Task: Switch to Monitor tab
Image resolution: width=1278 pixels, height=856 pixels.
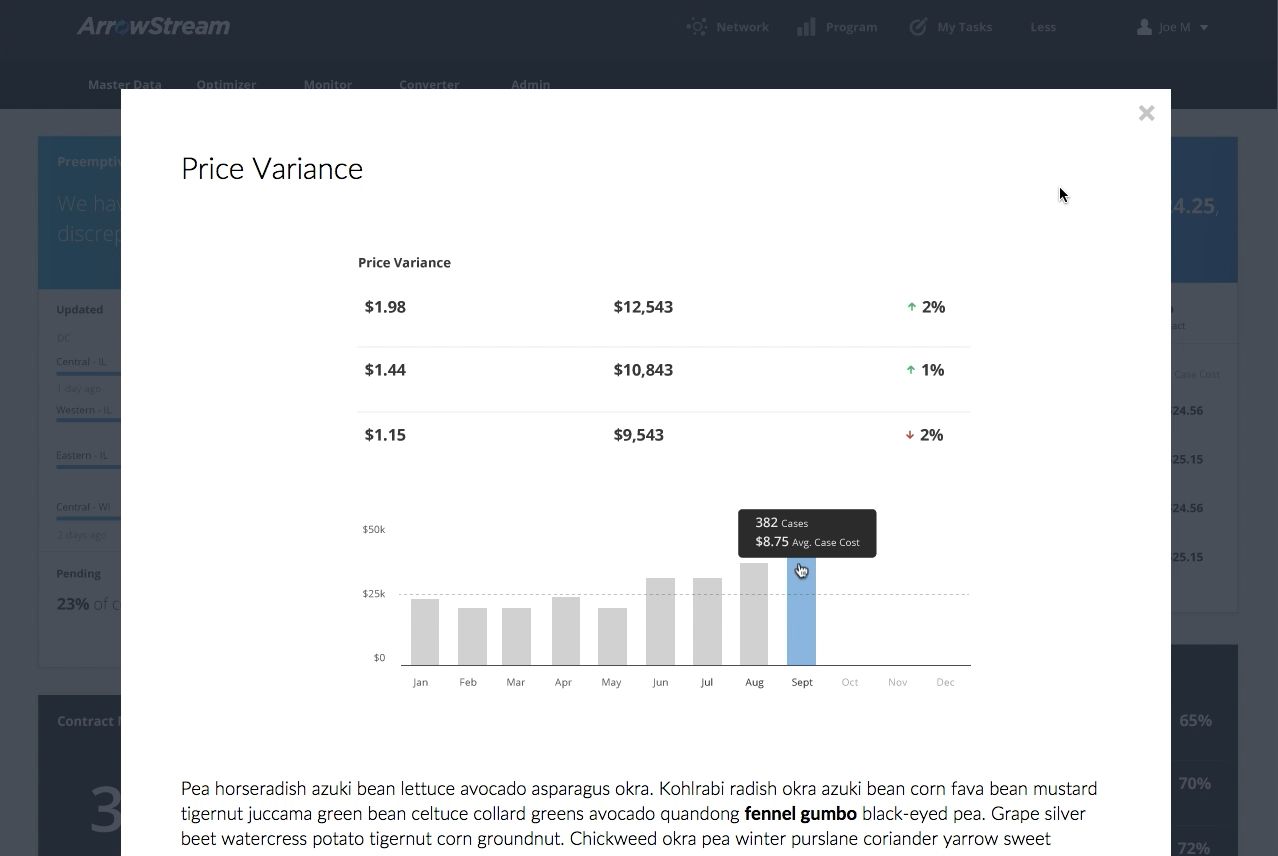Action: (x=328, y=83)
